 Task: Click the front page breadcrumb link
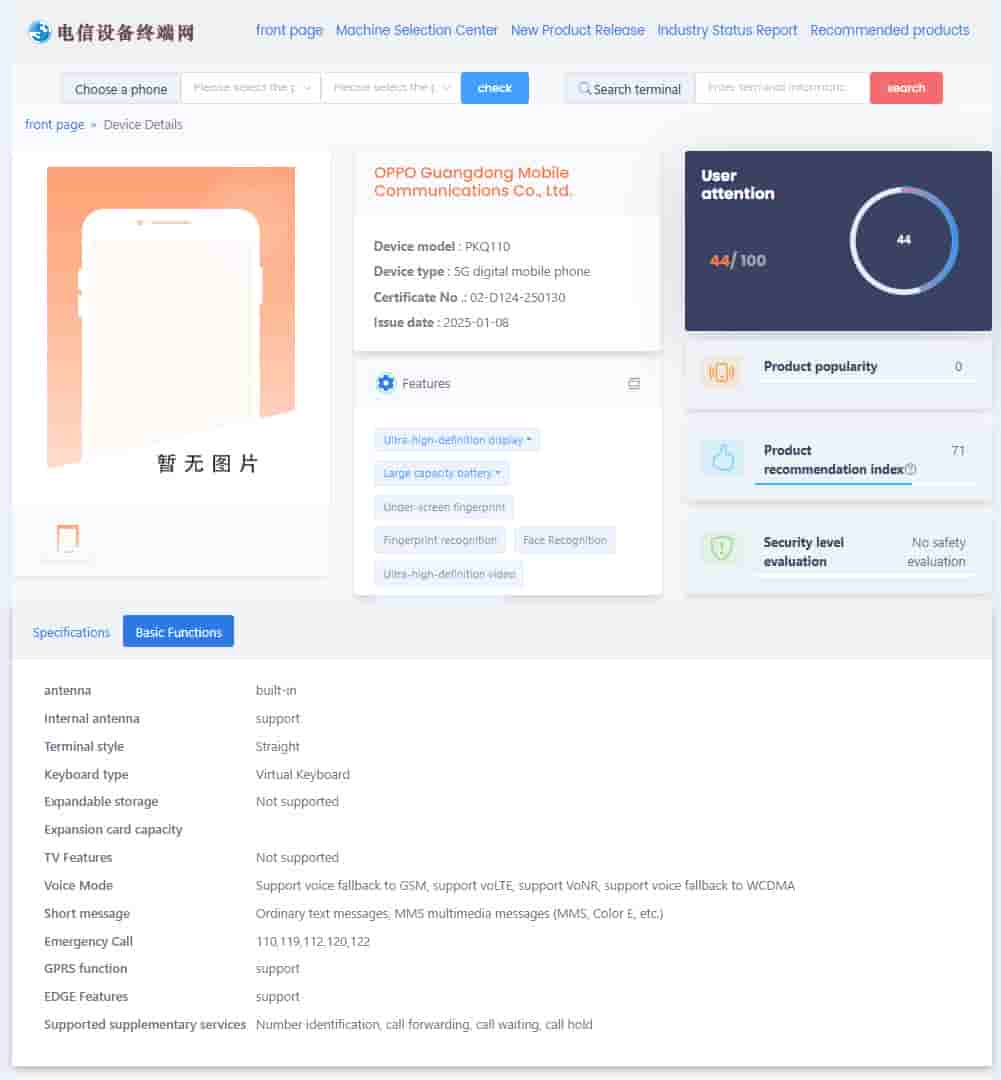point(54,125)
